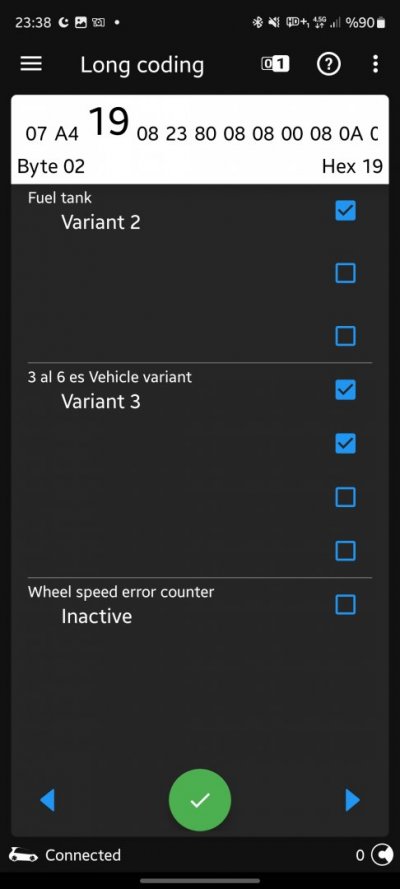
Task: Open the Fuel tank Variant 2 option
Action: tap(101, 222)
